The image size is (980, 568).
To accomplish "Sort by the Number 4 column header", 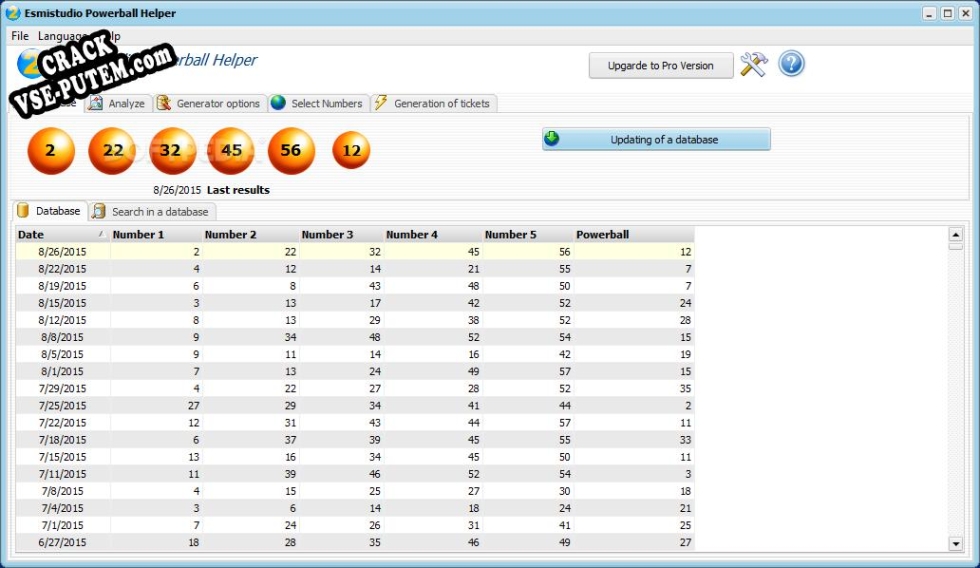I will click(x=432, y=234).
